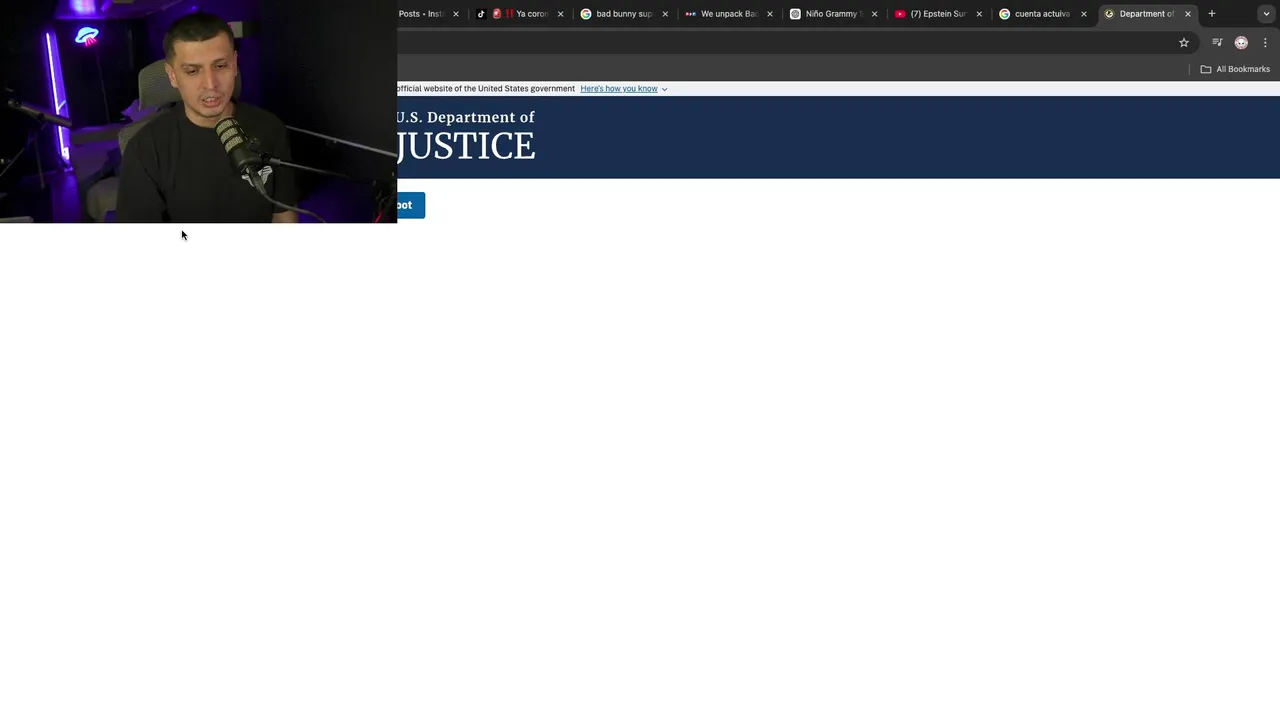Close the '(7) Epstein' YouTube tab
Screen dimensions: 1280x720
pos(979,14)
